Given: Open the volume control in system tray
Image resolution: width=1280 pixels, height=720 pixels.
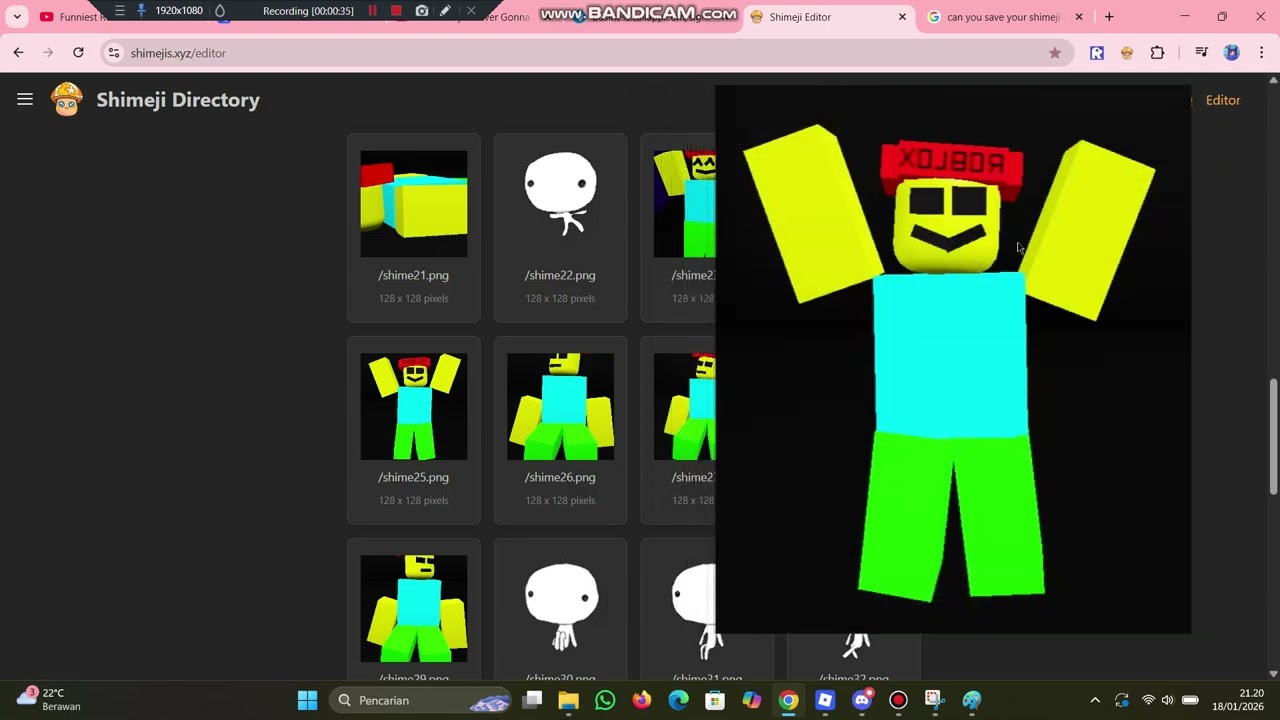Looking at the screenshot, I should (x=1167, y=700).
